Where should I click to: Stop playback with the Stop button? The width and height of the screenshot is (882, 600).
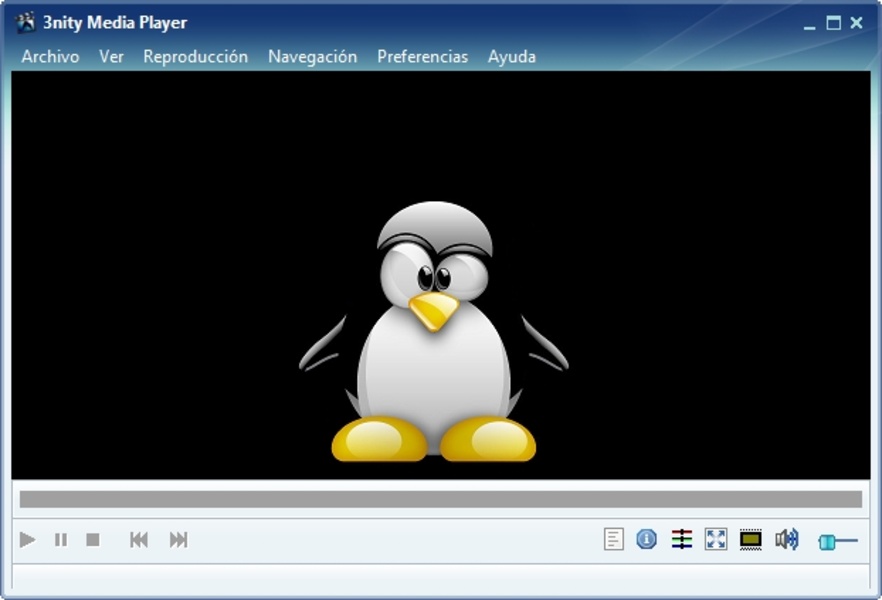(93, 540)
